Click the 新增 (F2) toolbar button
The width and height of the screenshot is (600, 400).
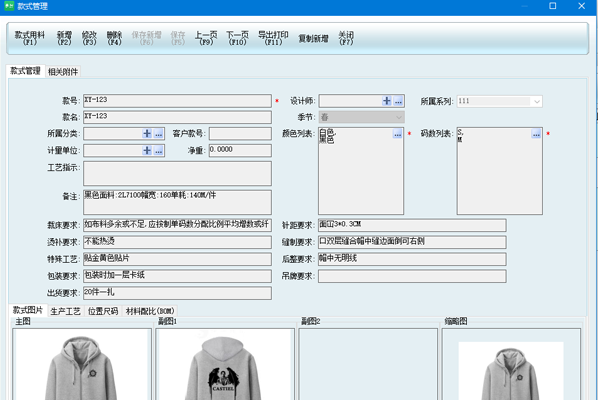coord(64,38)
